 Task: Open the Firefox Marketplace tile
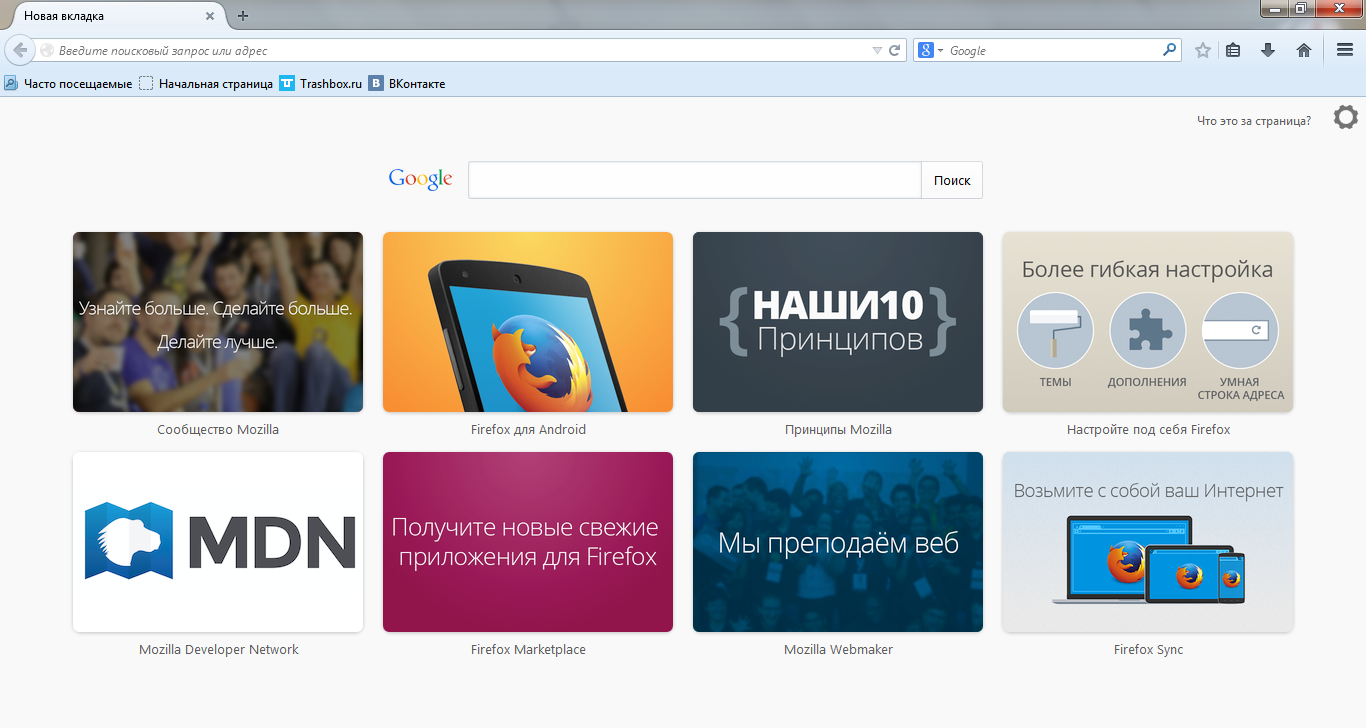coord(528,542)
